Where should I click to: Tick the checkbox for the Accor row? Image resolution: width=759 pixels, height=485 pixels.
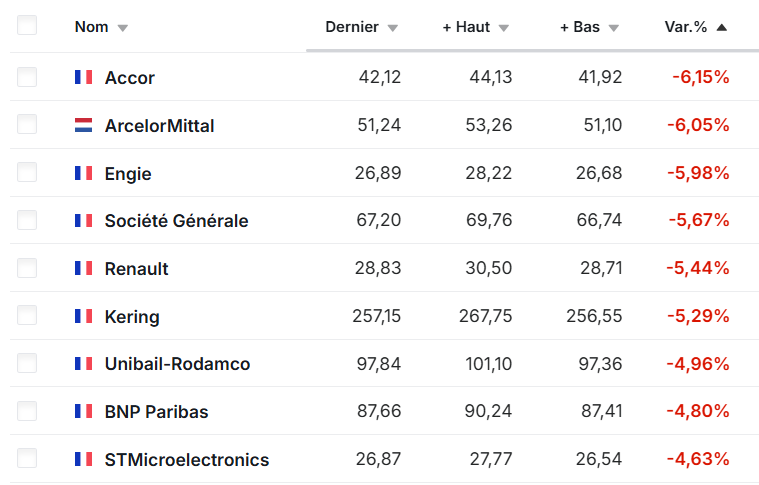pos(27,77)
